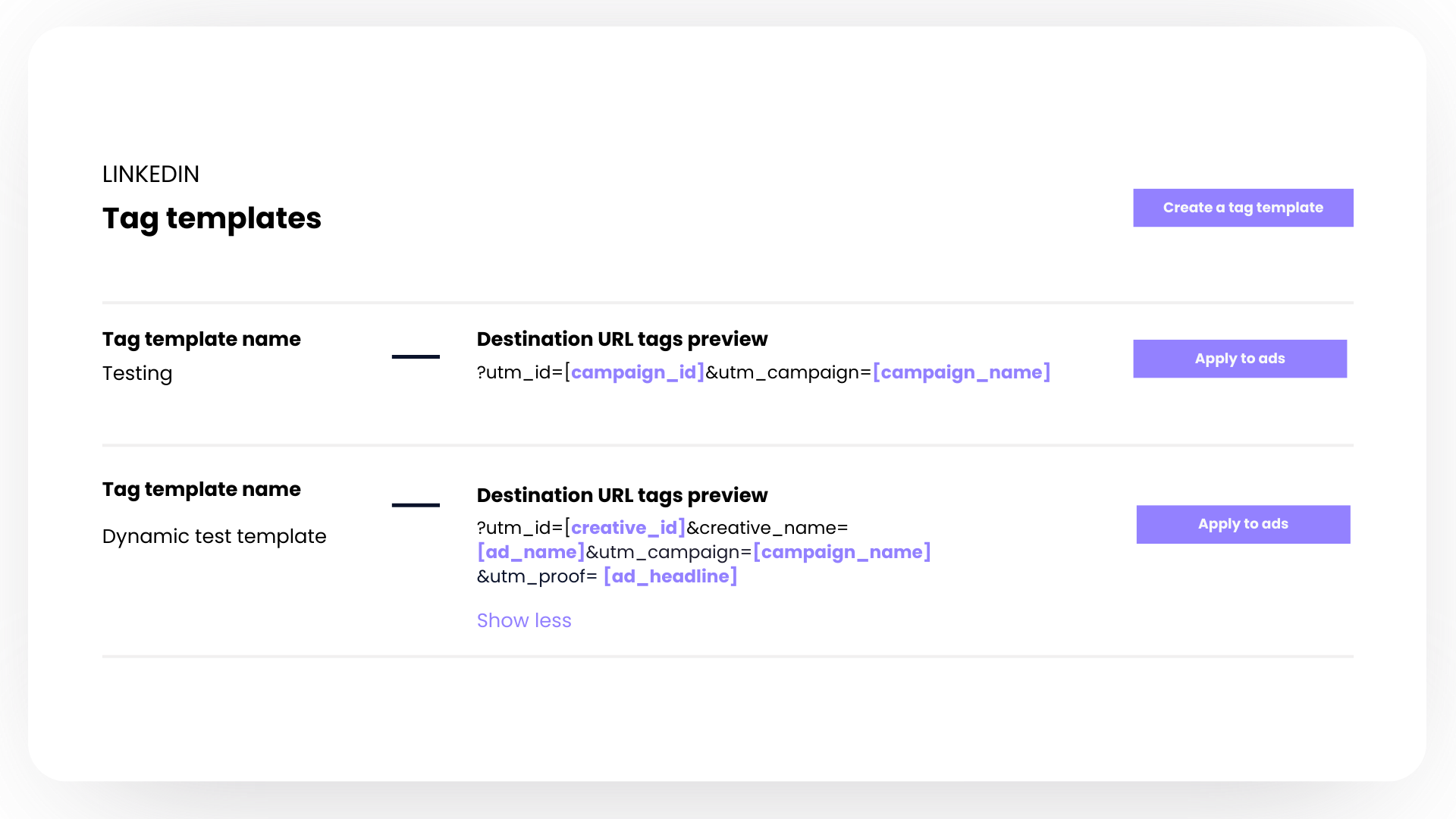Click the dash icon beside Testing row

click(x=416, y=356)
